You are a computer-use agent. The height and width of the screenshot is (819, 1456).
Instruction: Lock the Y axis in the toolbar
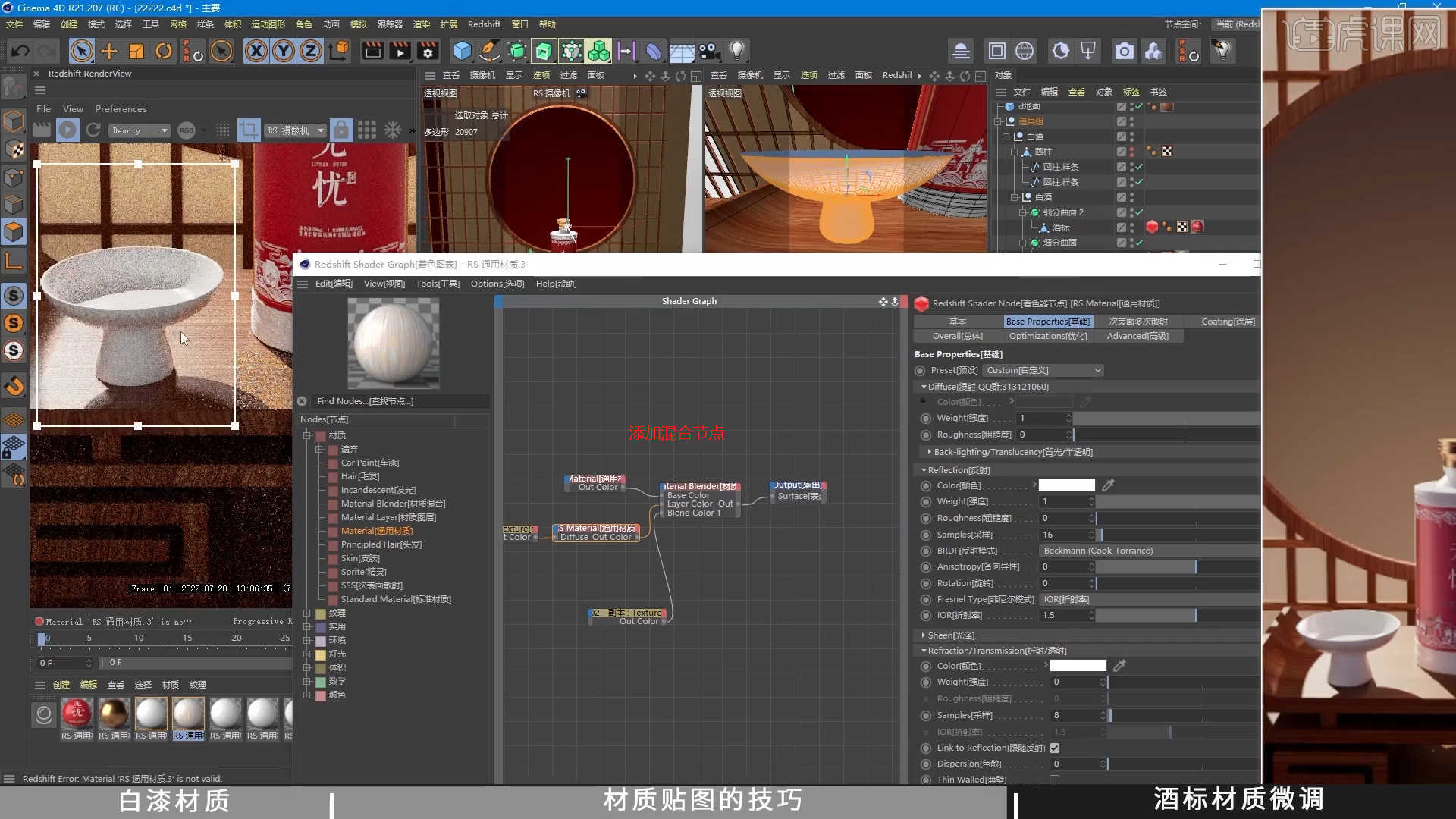coord(284,51)
